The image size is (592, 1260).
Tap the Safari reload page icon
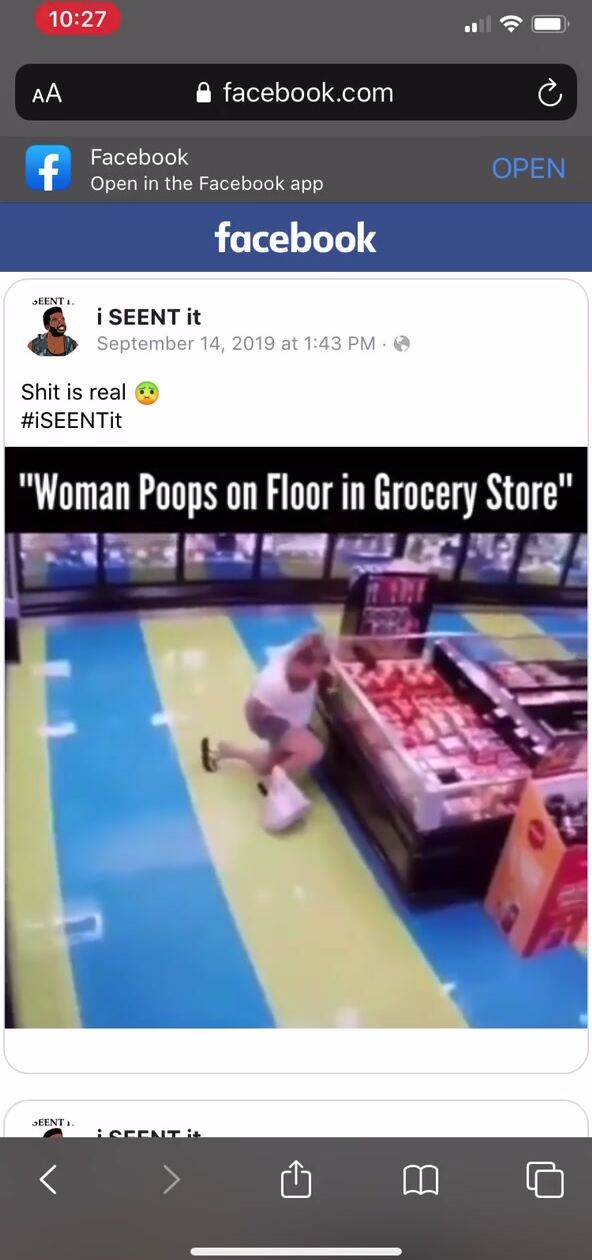click(x=549, y=93)
